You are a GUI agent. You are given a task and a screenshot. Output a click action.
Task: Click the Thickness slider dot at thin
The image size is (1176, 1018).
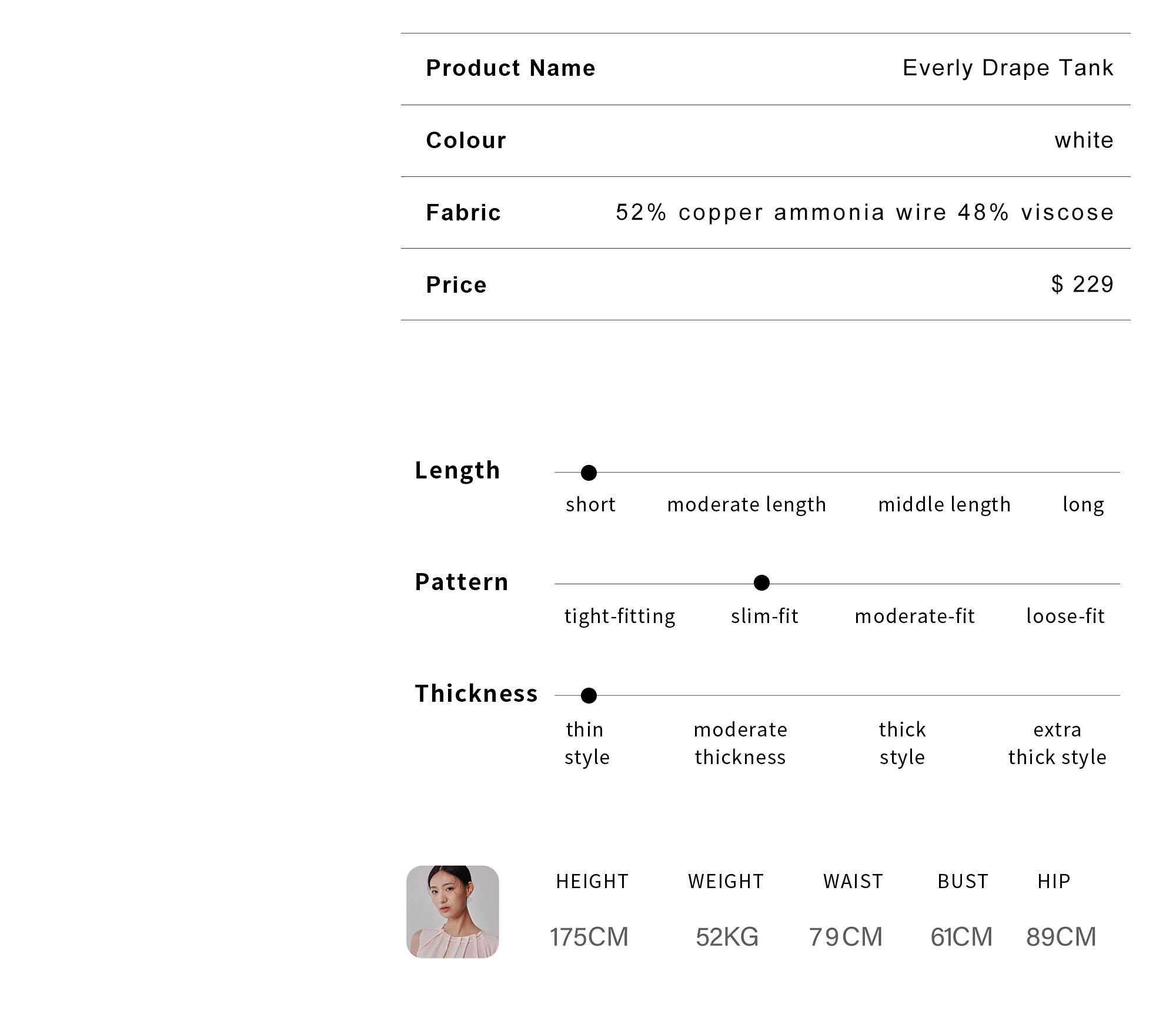click(589, 695)
